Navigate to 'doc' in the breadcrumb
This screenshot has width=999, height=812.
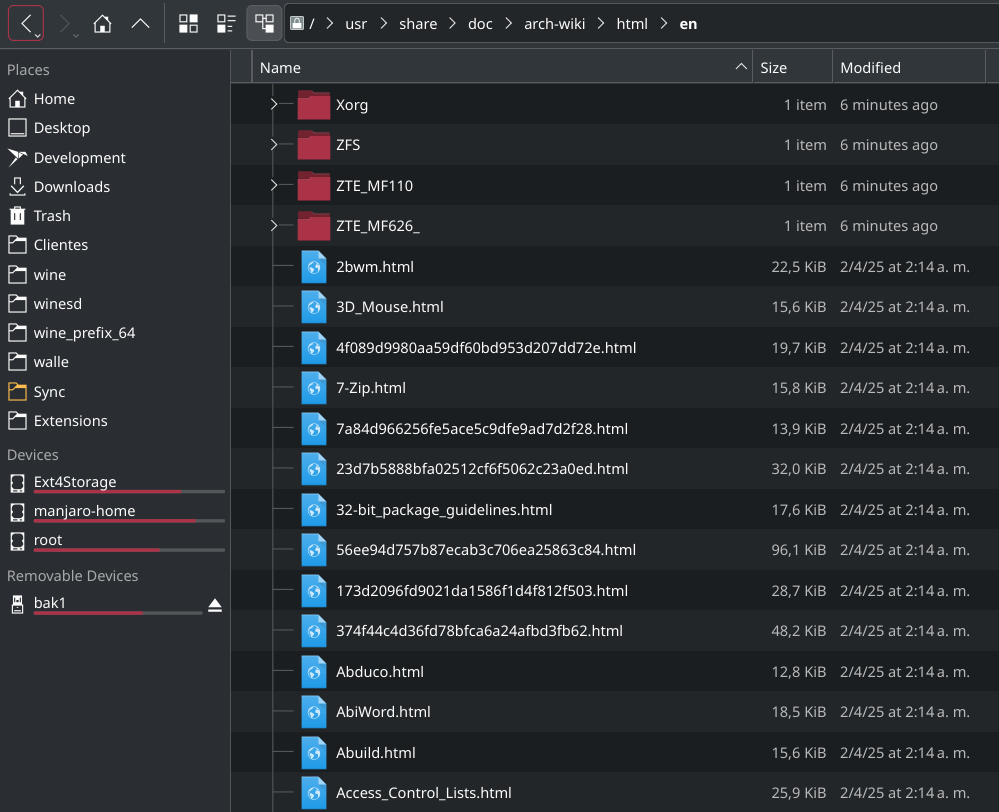pyautogui.click(x=480, y=24)
